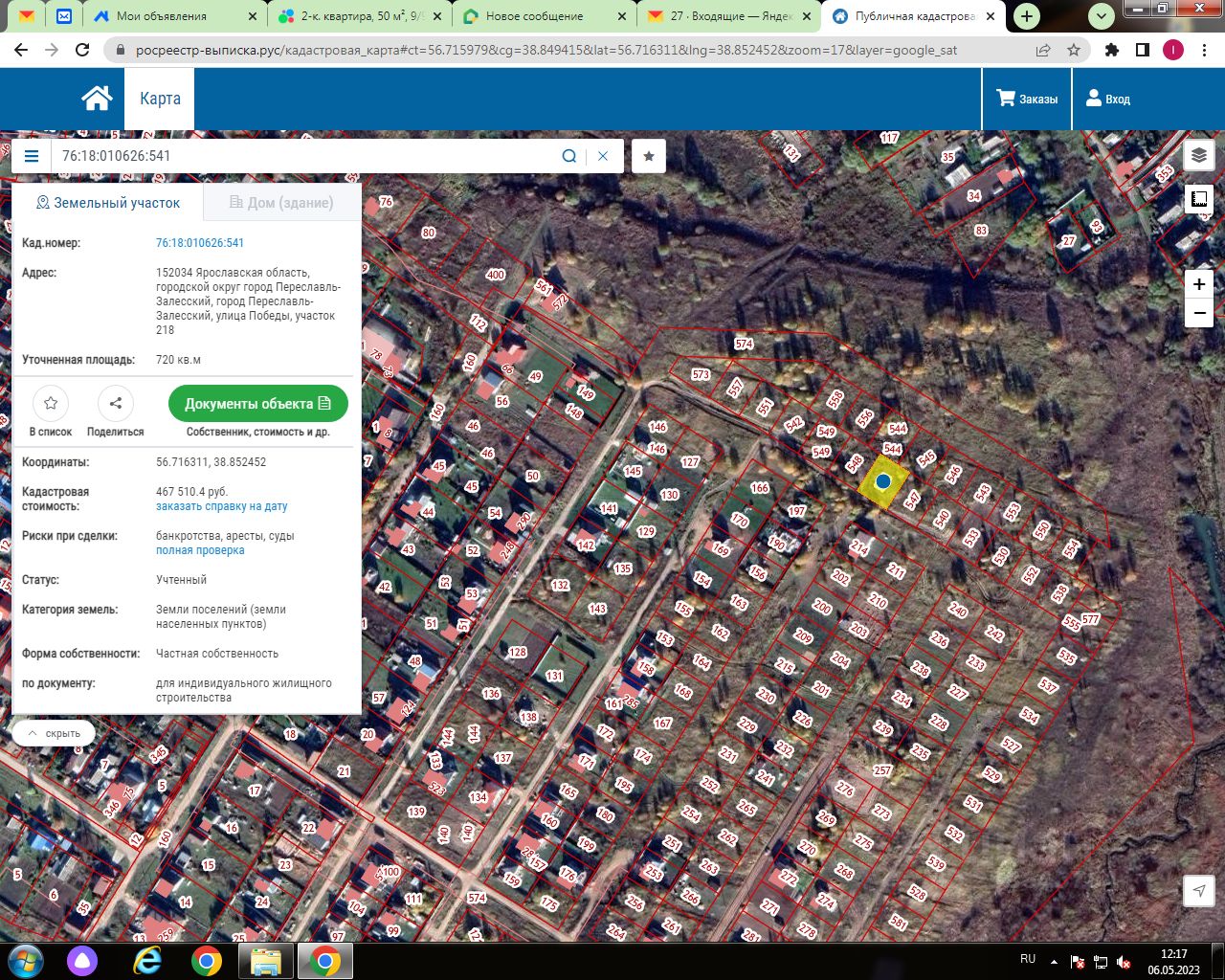Locate my position with arrow icon

1199,890
